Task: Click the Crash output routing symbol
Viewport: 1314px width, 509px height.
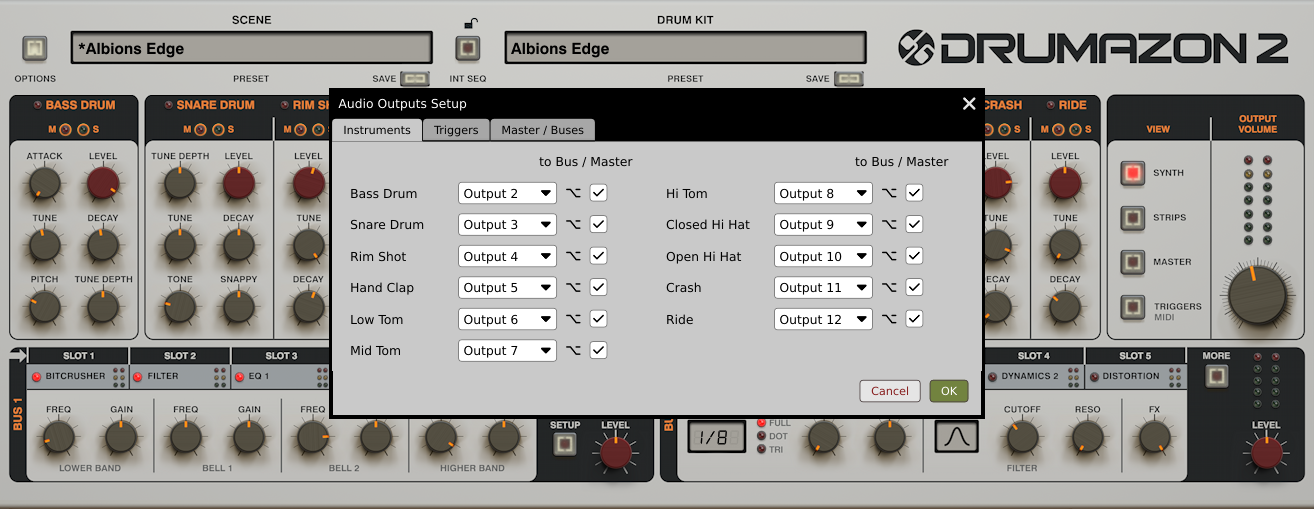Action: click(889, 287)
